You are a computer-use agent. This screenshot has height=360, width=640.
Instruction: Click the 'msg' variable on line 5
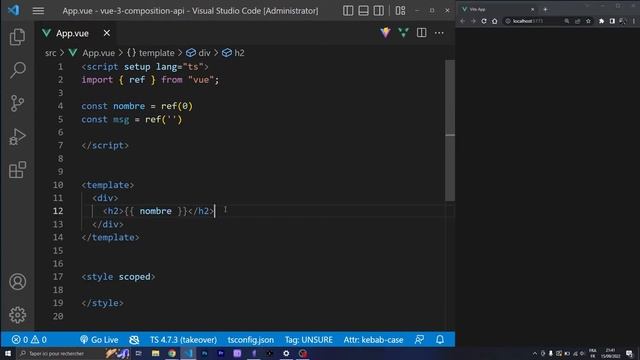121,120
